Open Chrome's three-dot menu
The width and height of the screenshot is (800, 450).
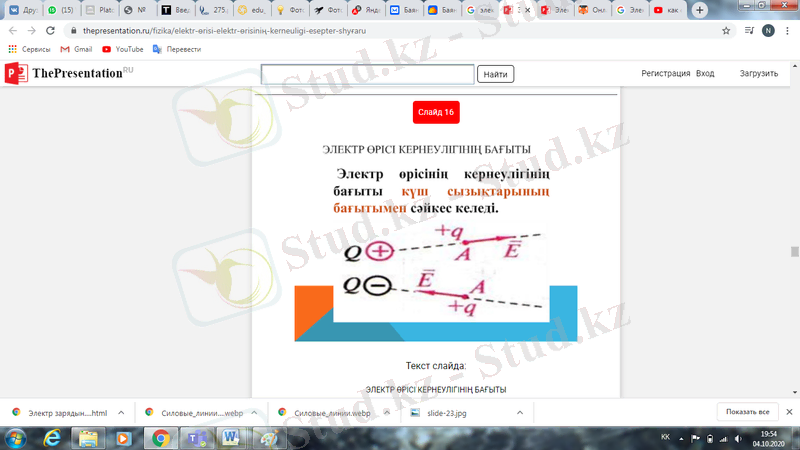tap(787, 31)
